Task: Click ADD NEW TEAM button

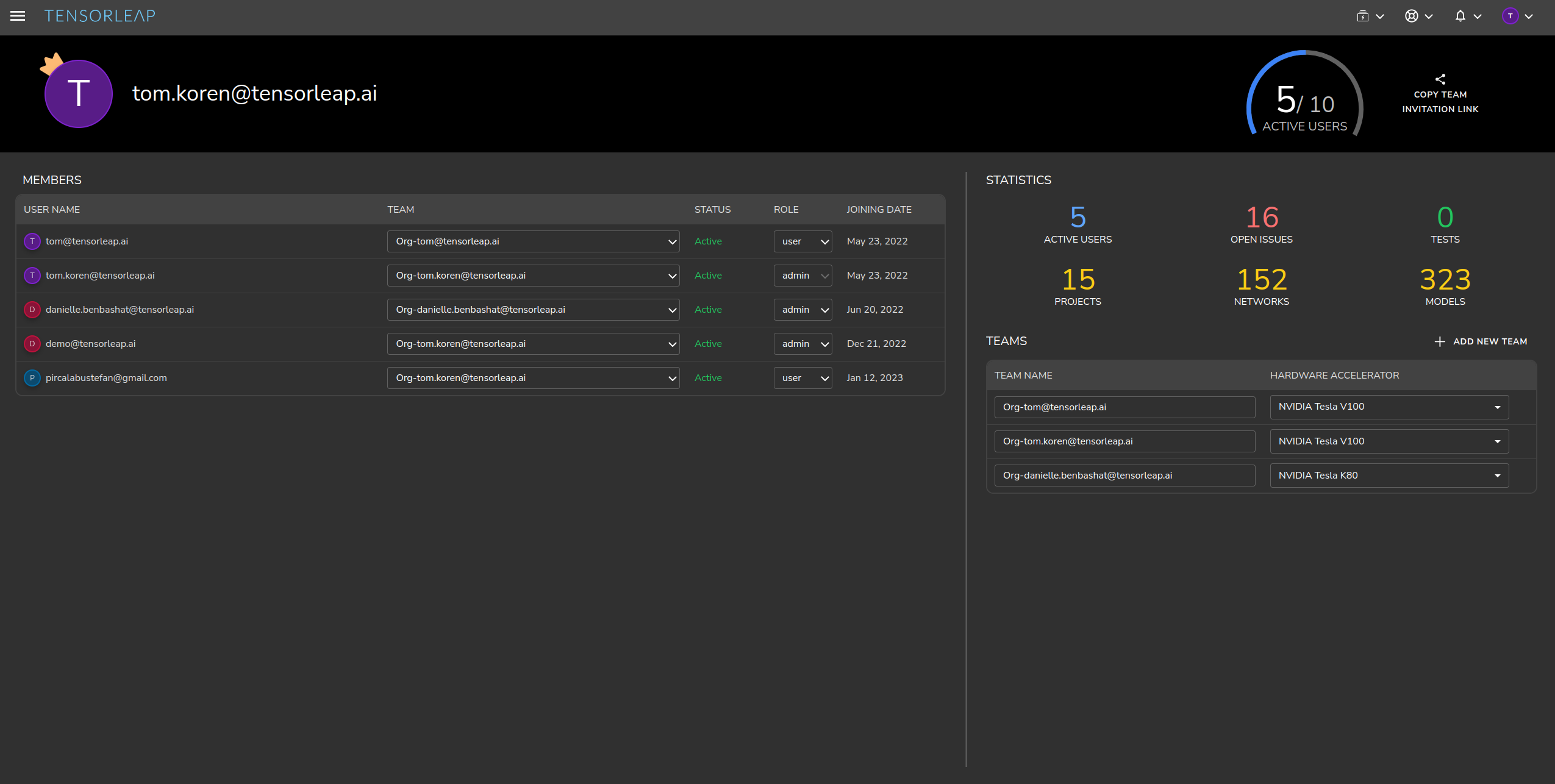Action: (x=1490, y=341)
